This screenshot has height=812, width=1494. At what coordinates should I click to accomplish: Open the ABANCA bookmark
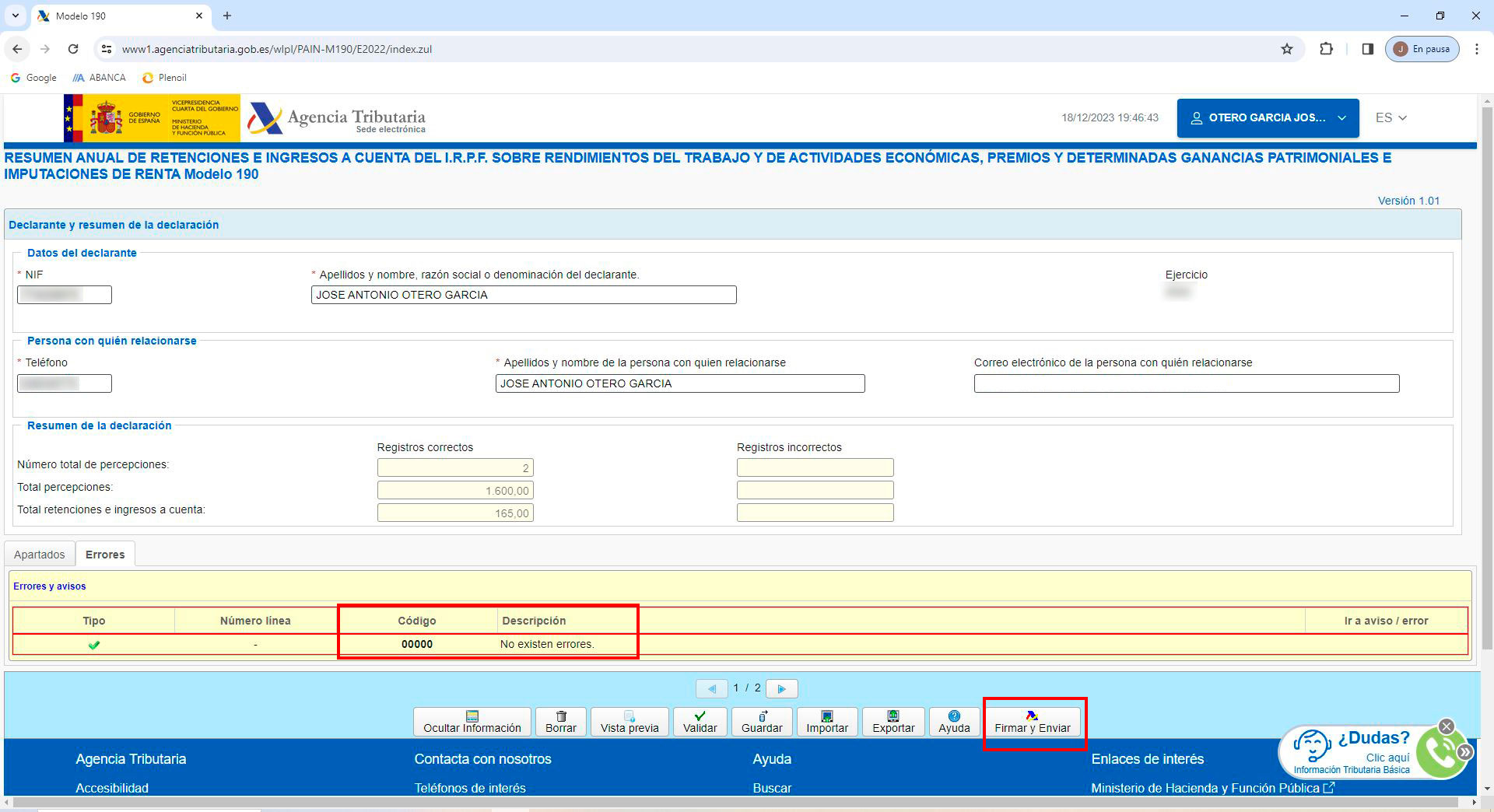tap(99, 78)
